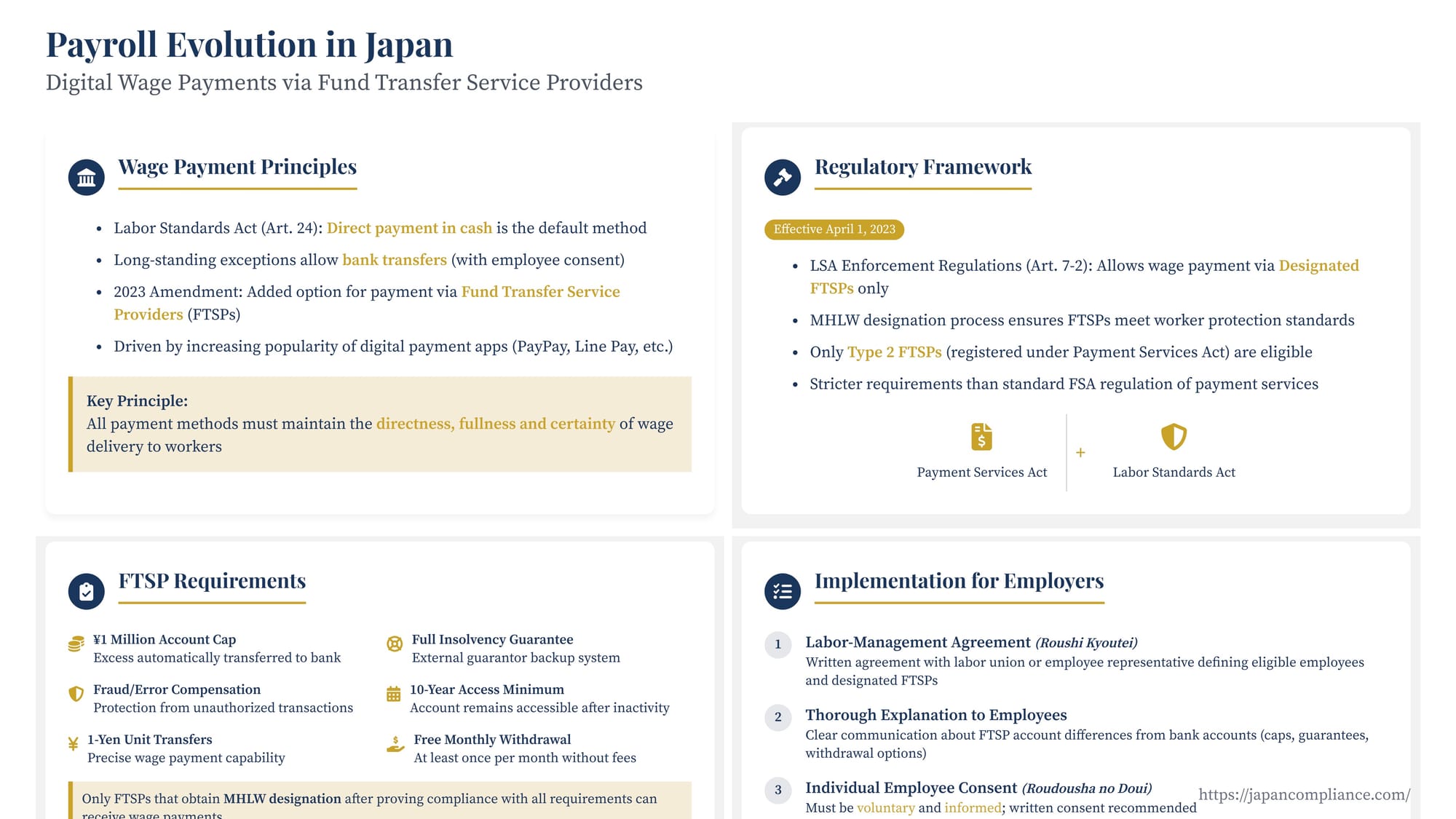Screen dimensions: 1456x819
Task: Click the highlighted word informed
Action: pos(973,808)
